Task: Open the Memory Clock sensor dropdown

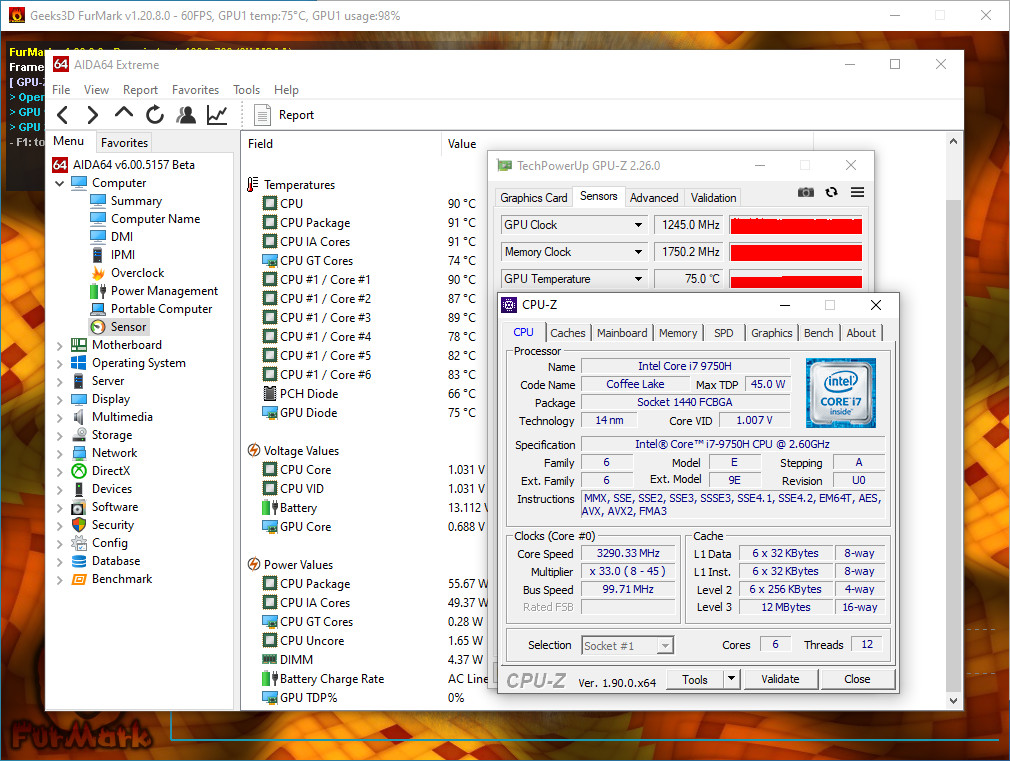Action: 638,252
